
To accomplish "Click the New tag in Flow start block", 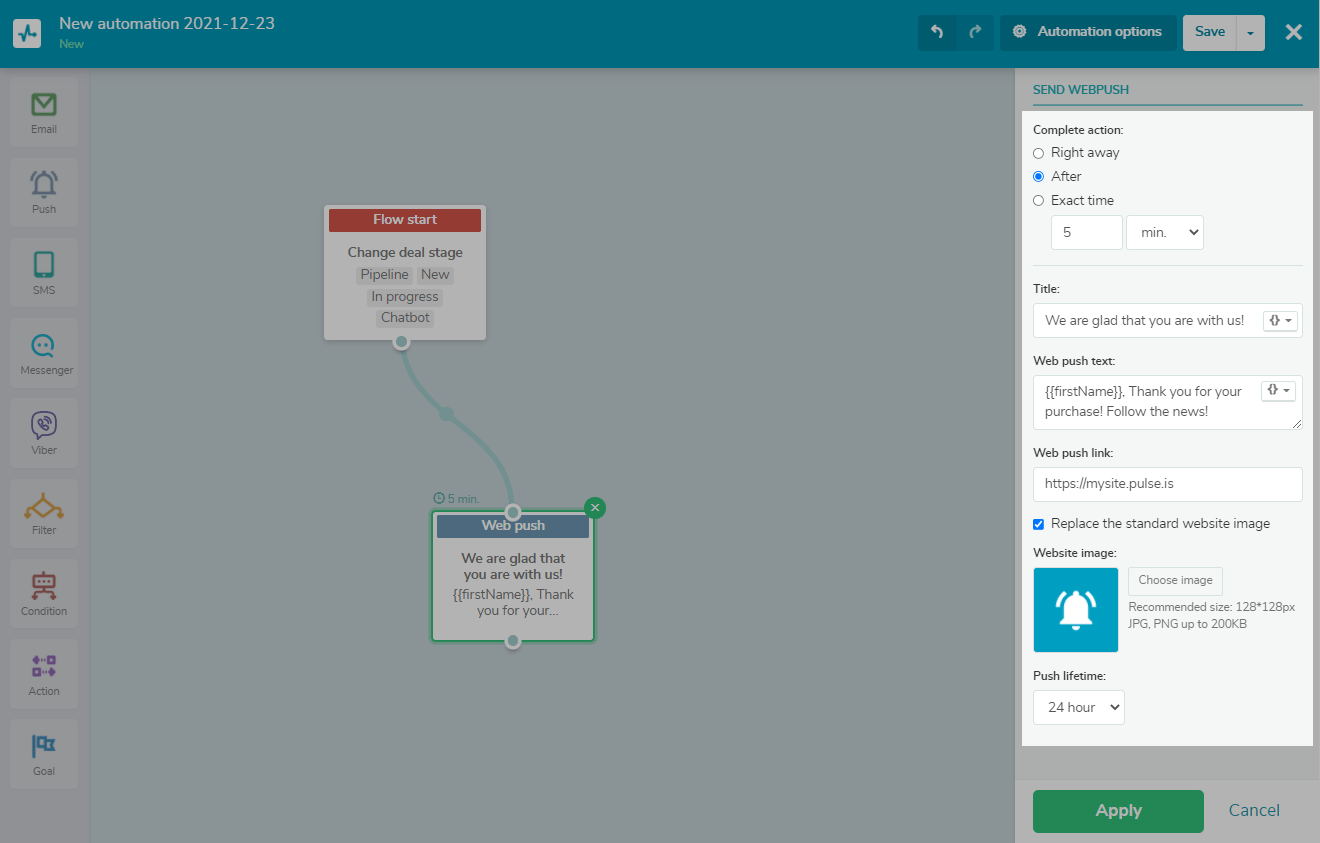I will (x=435, y=275).
